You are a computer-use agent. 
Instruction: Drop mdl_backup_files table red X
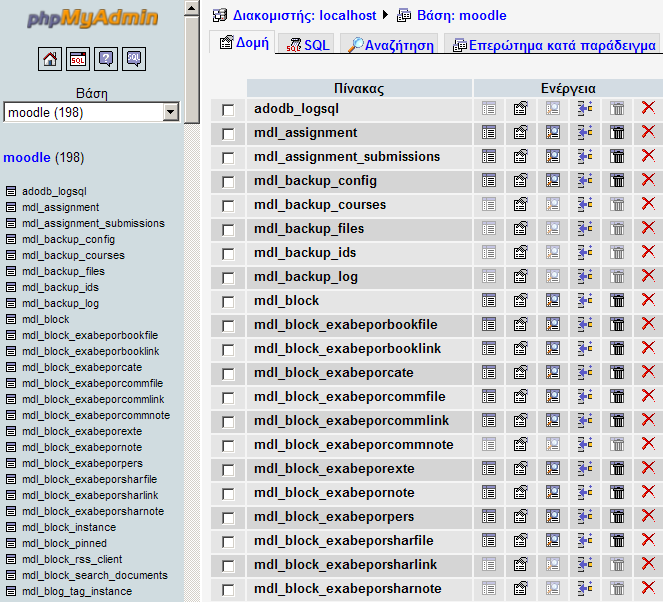click(648, 228)
